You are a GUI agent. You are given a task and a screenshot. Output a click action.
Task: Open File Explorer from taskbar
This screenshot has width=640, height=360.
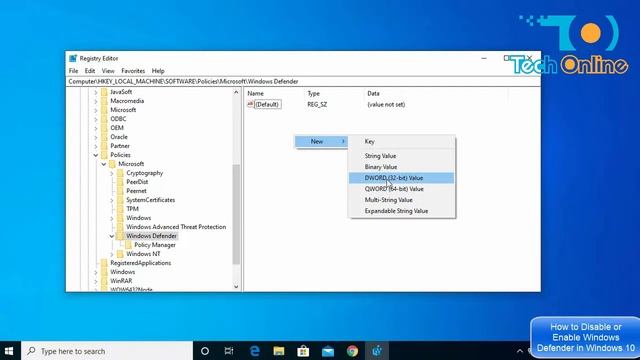(x=279, y=351)
